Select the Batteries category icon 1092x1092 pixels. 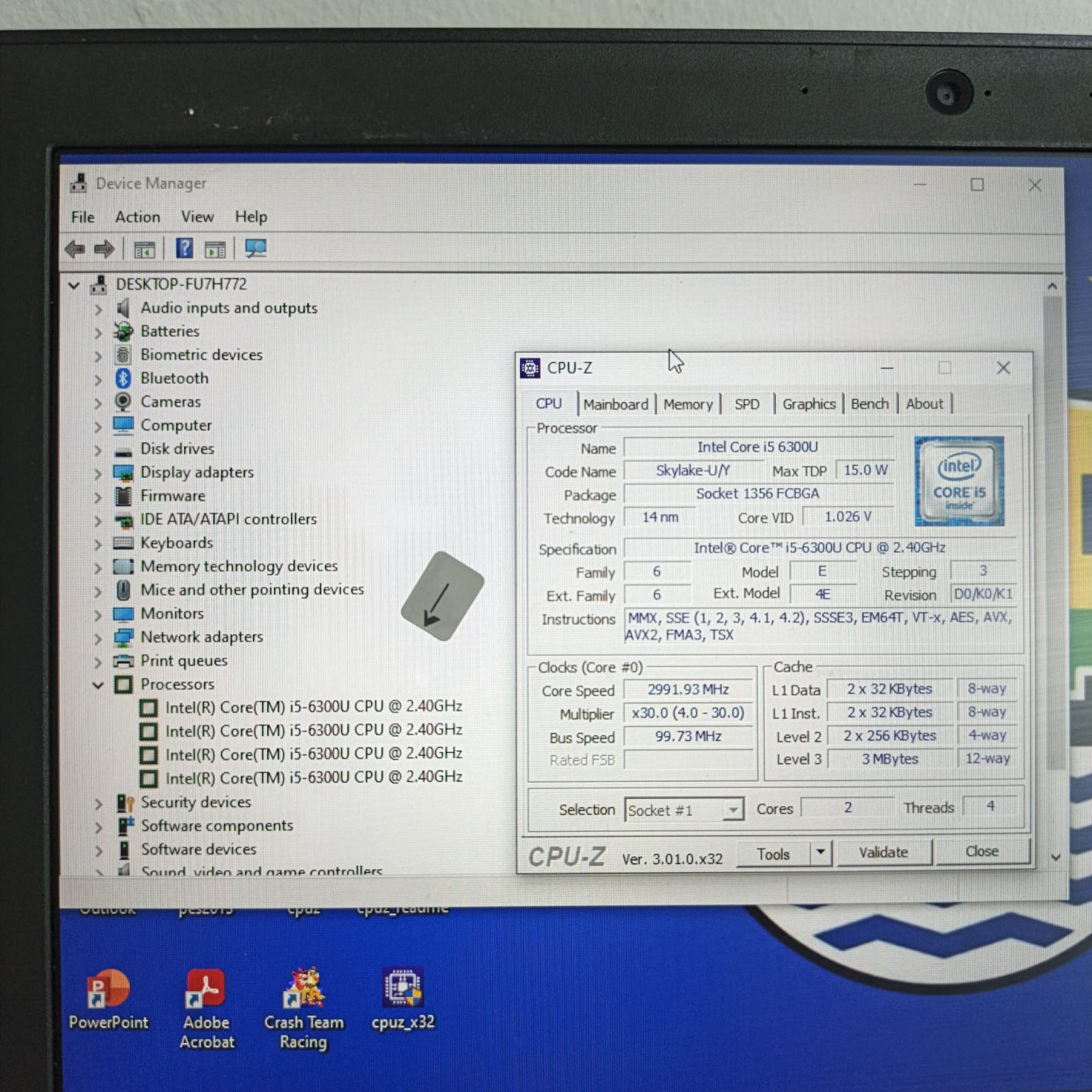point(123,332)
